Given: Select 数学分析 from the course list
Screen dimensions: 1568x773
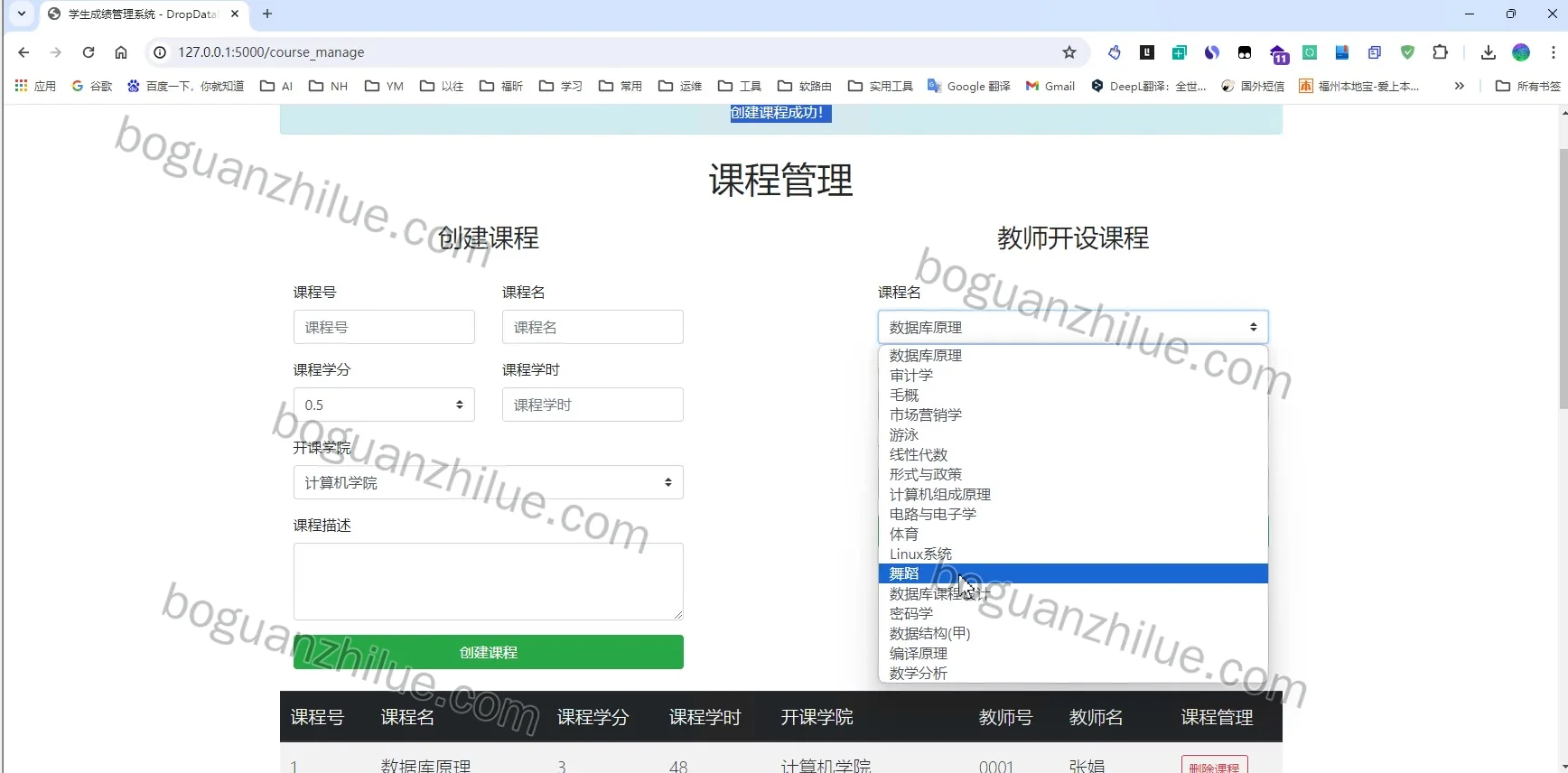Looking at the screenshot, I should [x=1073, y=673].
